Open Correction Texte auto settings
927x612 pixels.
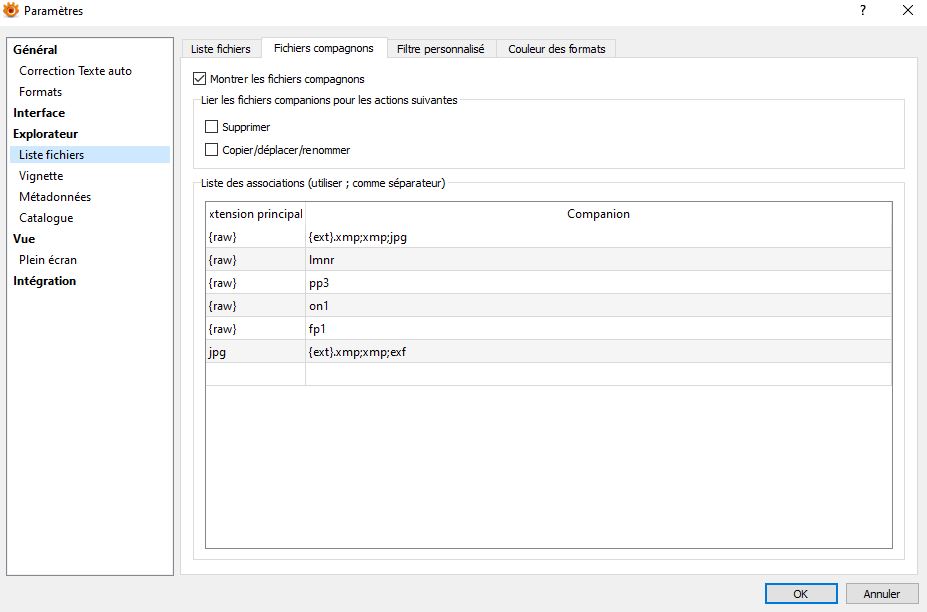click(75, 71)
